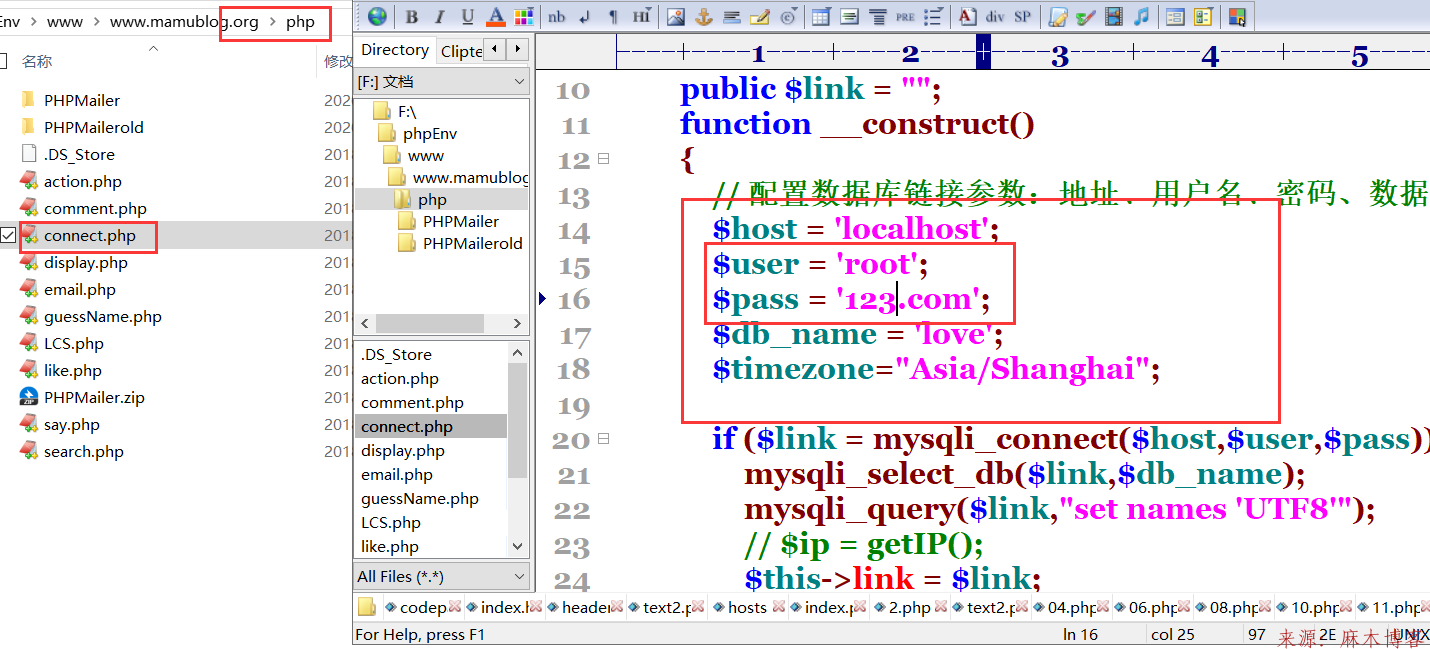Screen dimensions: 1430x649
Task: Insert an image tag with the picture icon
Action: pyautogui.click(x=676, y=16)
